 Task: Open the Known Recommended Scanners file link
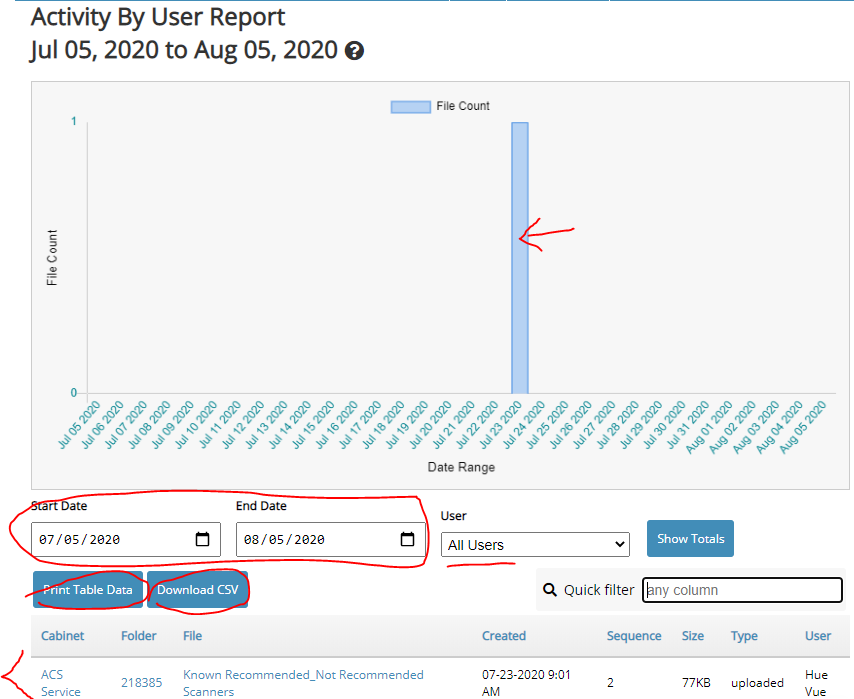point(303,683)
